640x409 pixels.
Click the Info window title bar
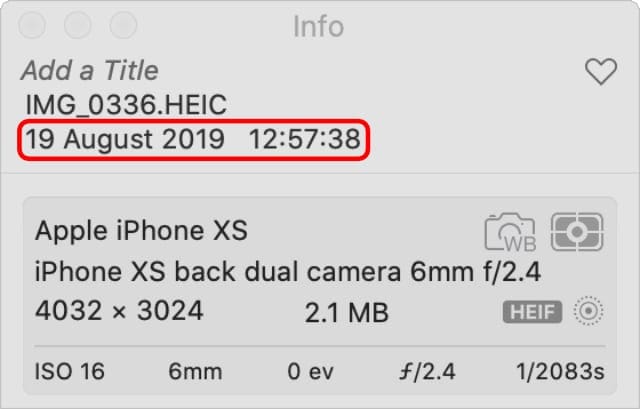(319, 26)
